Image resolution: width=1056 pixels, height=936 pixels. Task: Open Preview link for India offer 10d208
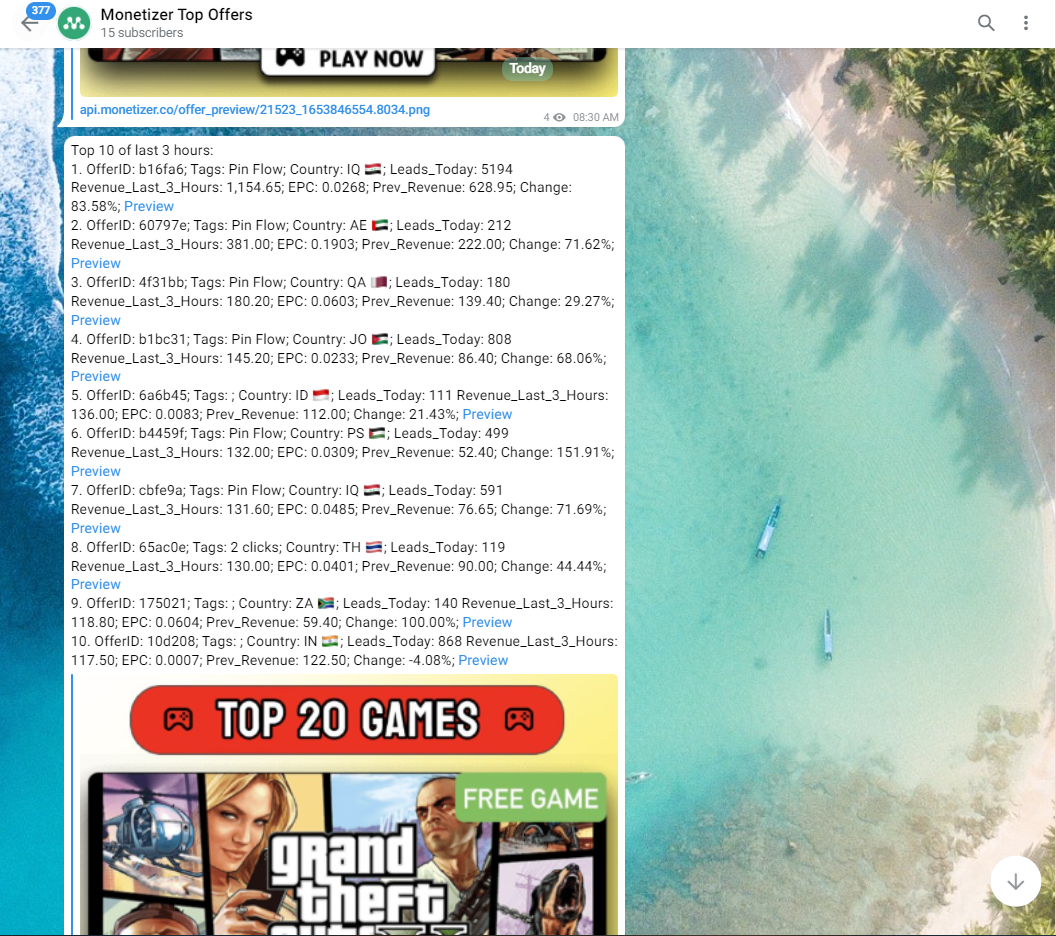click(483, 660)
